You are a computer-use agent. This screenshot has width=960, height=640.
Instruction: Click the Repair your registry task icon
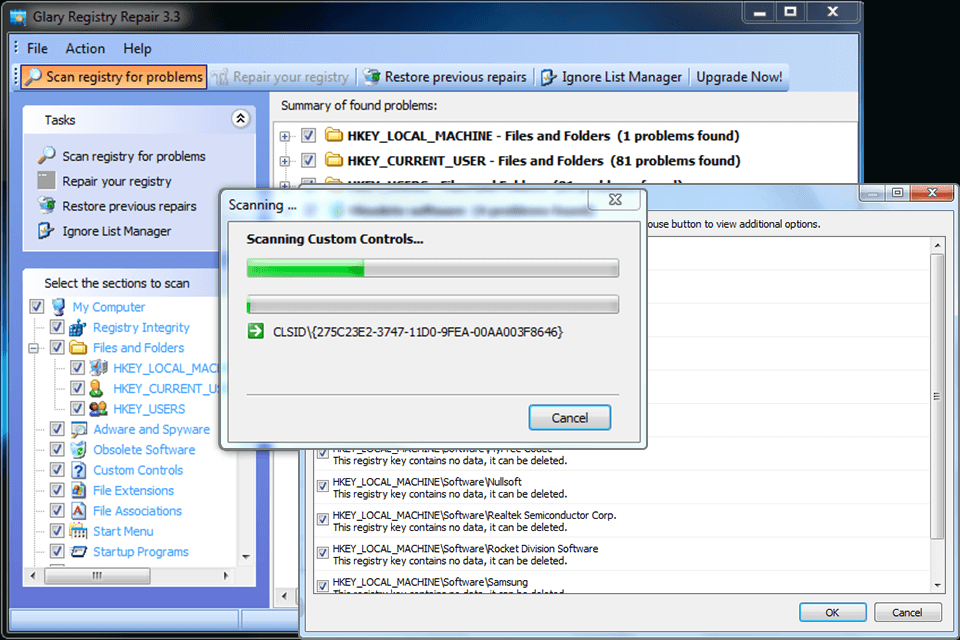click(46, 181)
